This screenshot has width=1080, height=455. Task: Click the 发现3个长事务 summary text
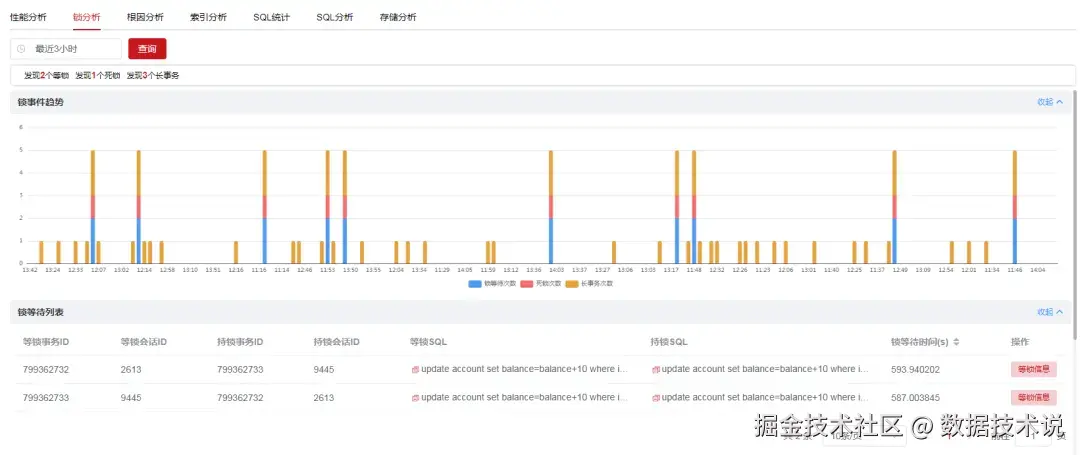pos(153,76)
